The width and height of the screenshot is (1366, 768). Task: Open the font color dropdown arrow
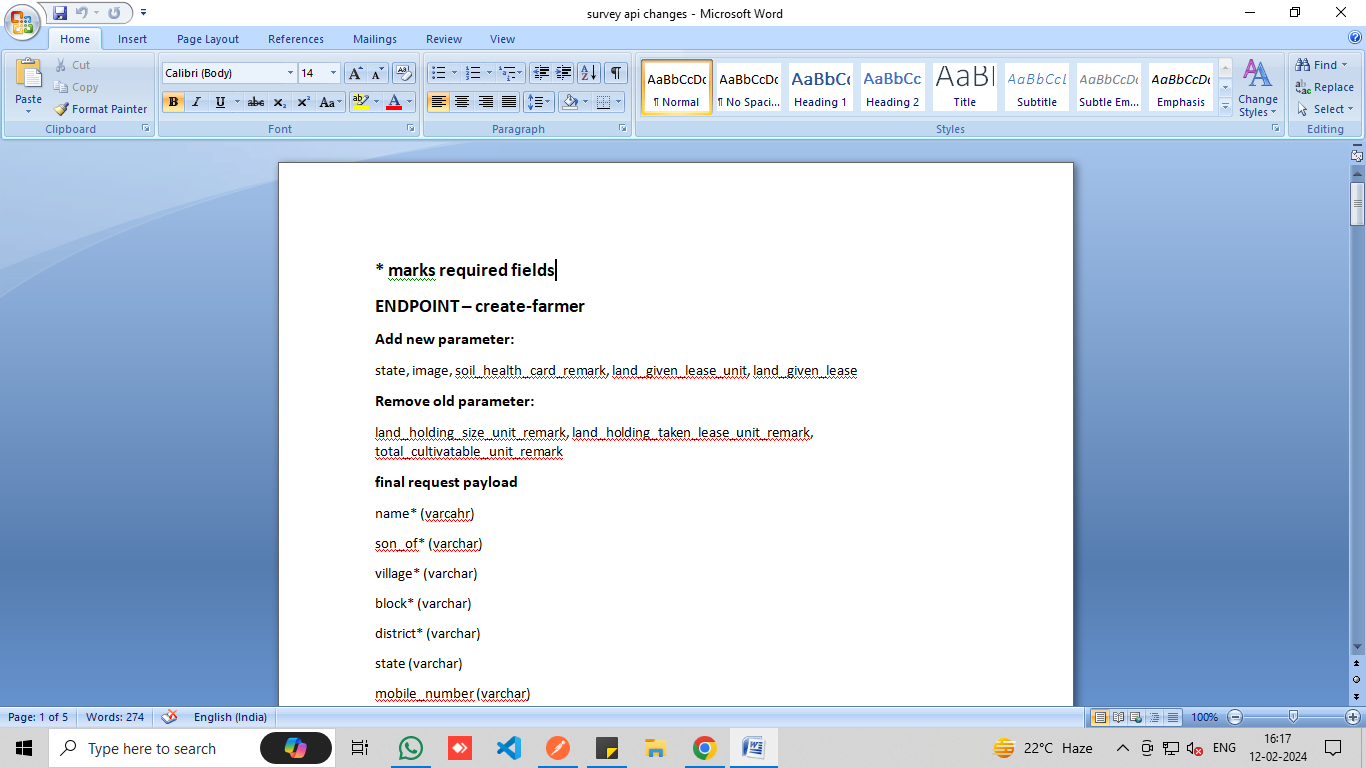point(410,102)
